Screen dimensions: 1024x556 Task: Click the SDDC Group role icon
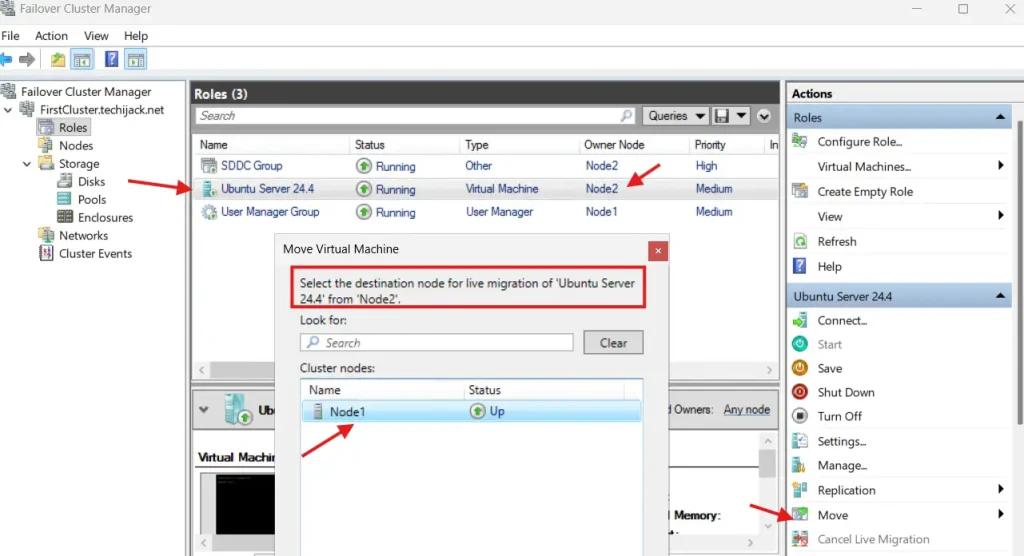point(208,166)
